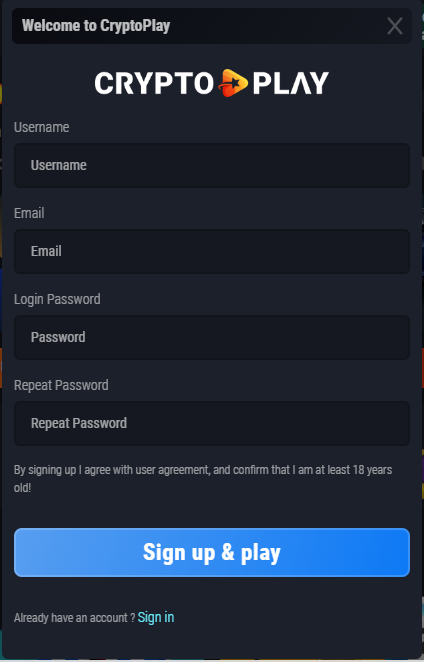The width and height of the screenshot is (424, 662).
Task: Click the word old! ending the agreement note
Action: (x=22, y=488)
